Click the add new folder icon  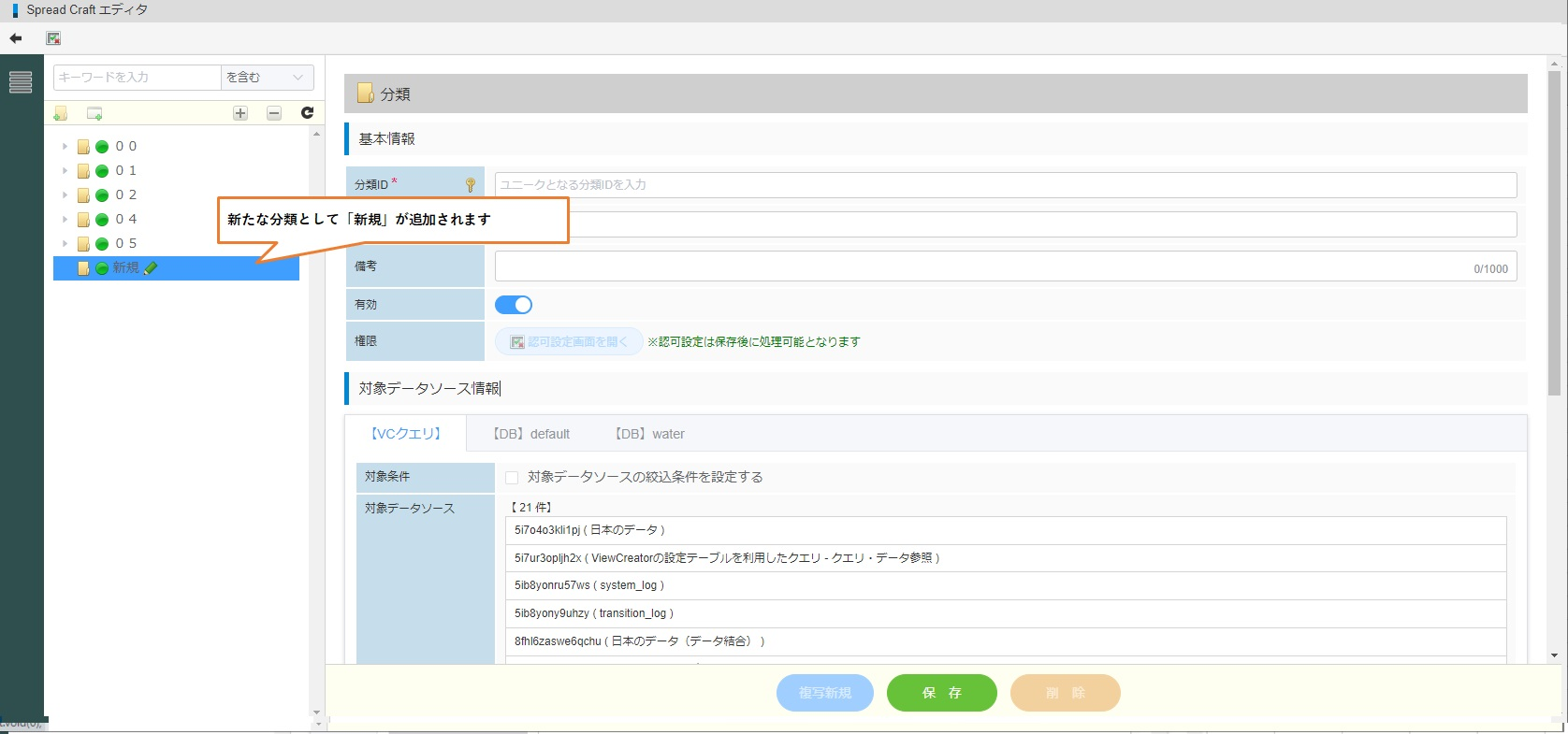click(x=61, y=113)
